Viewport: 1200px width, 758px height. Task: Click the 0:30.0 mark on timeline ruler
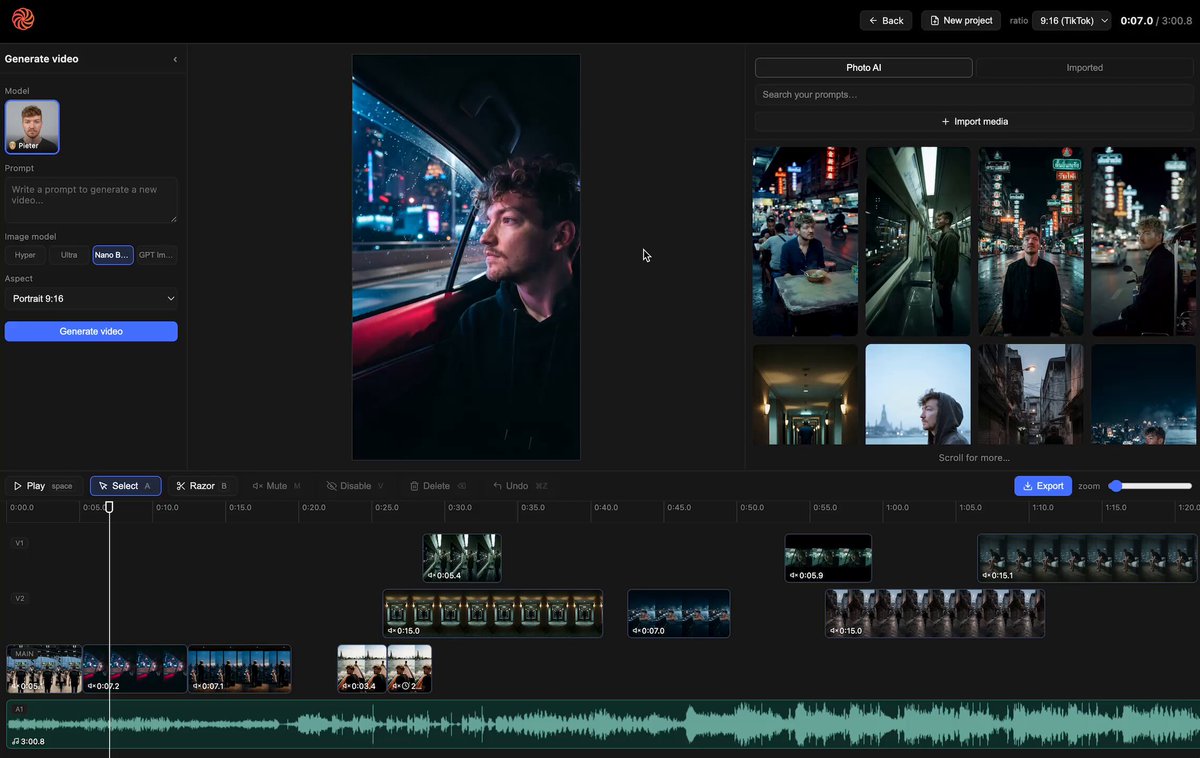click(459, 507)
